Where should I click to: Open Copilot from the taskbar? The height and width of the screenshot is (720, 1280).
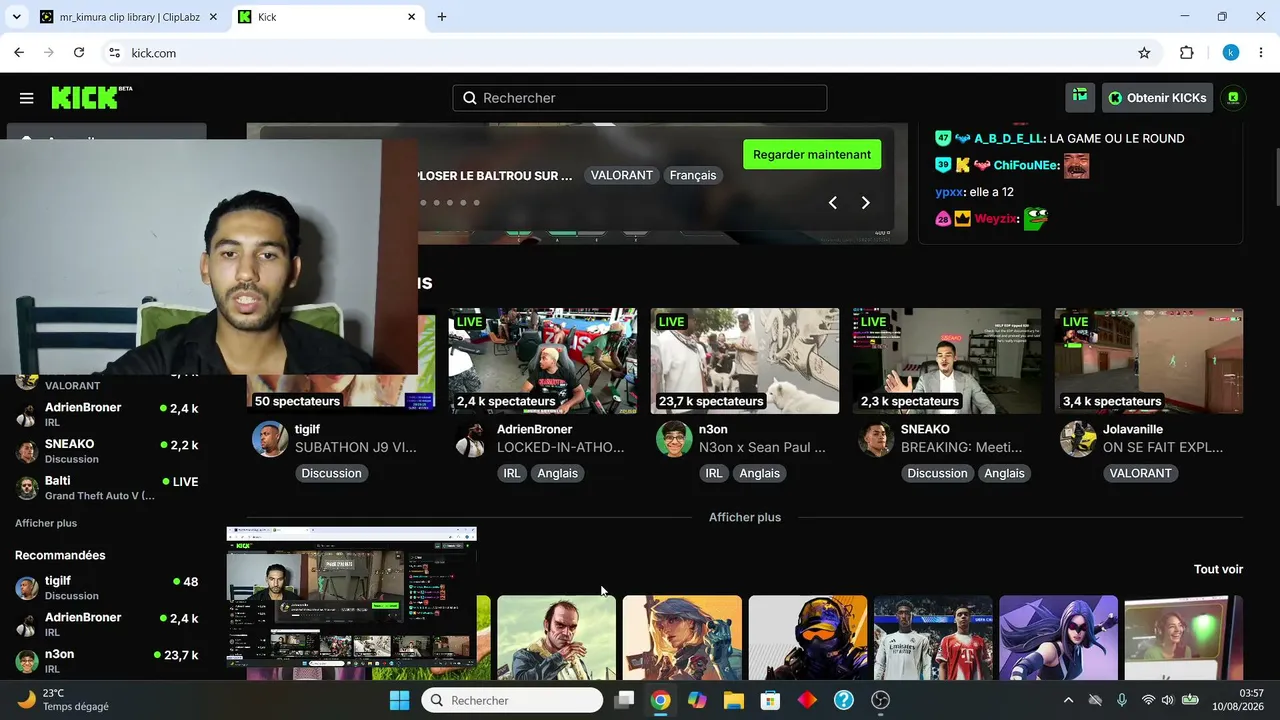pos(697,700)
